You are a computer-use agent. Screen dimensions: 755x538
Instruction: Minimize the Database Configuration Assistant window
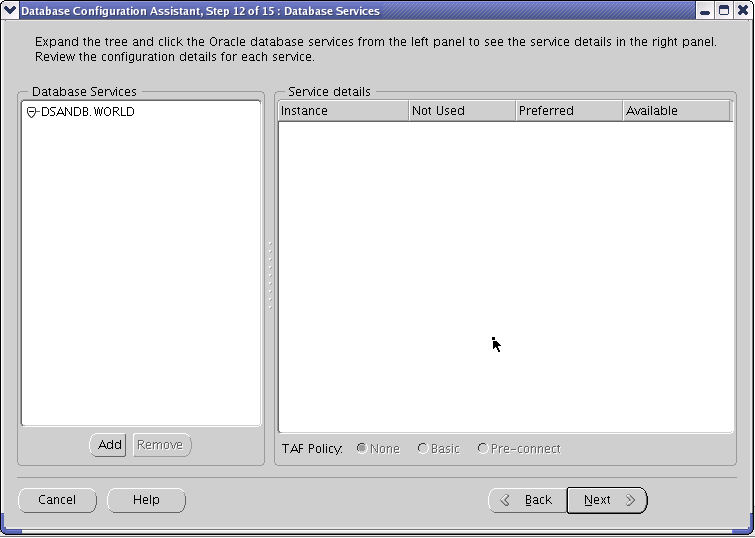(x=704, y=11)
